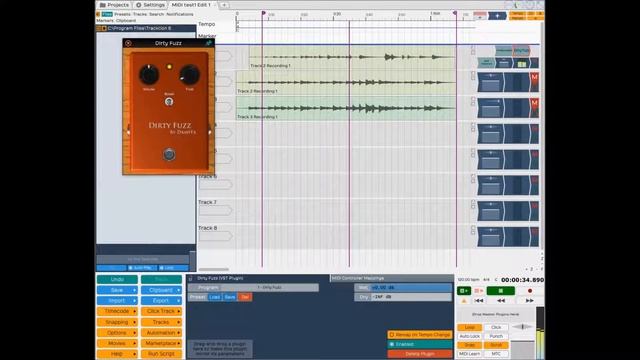Save the plugin preset
Screen dimensions: 640x360
click(230, 297)
